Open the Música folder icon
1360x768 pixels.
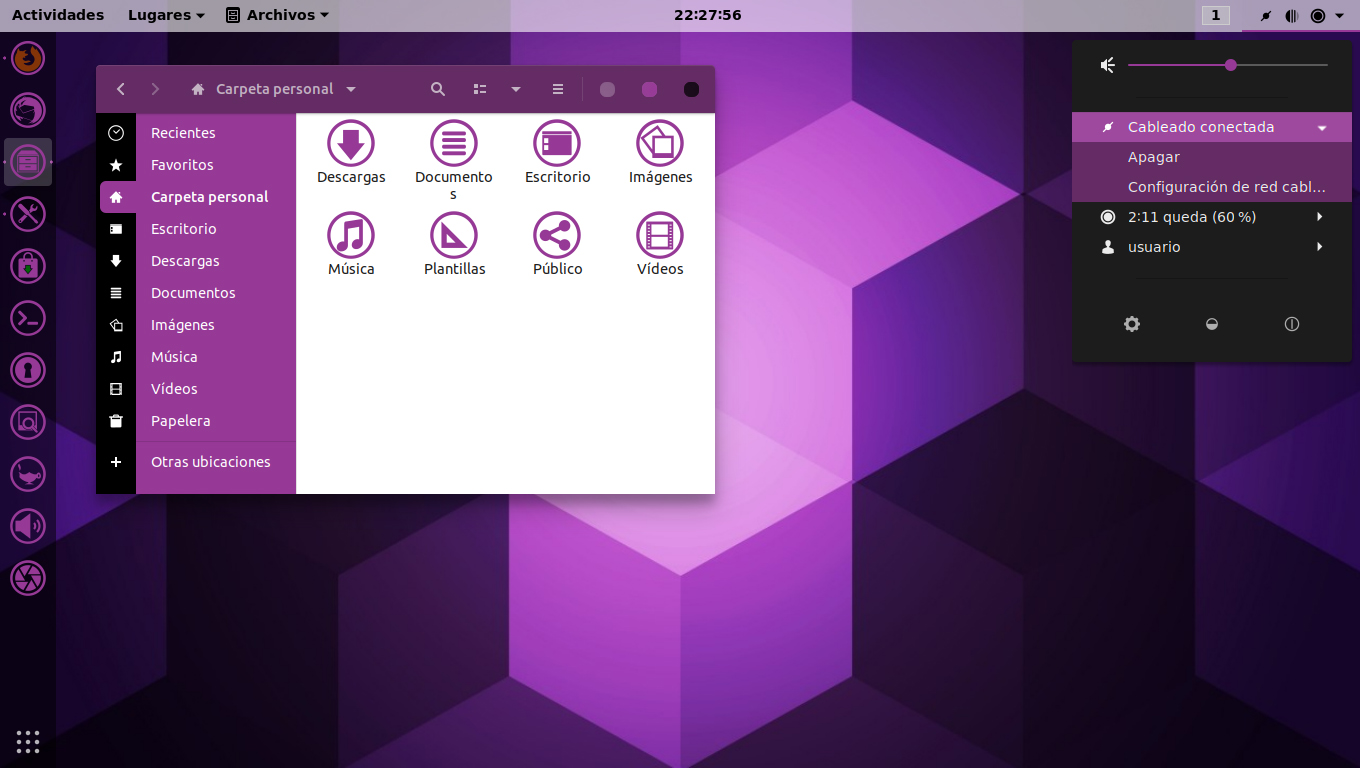click(x=351, y=236)
